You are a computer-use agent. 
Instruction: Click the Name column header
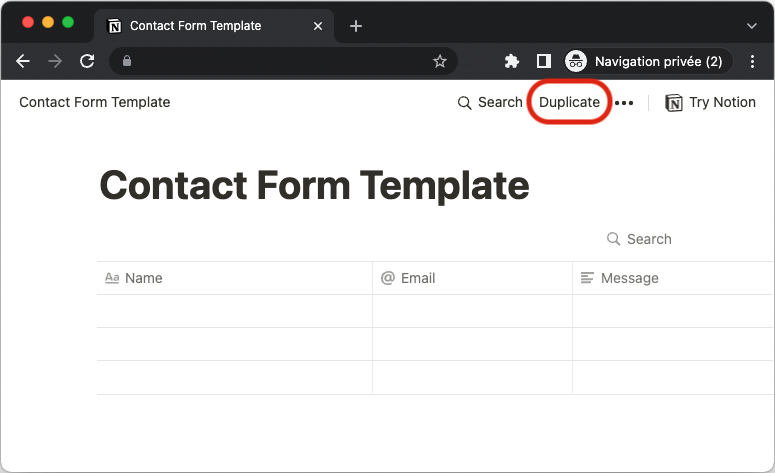click(x=143, y=278)
